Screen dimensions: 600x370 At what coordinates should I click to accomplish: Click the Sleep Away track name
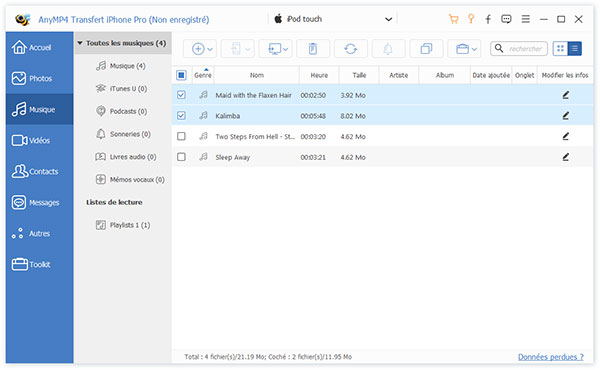coord(233,157)
